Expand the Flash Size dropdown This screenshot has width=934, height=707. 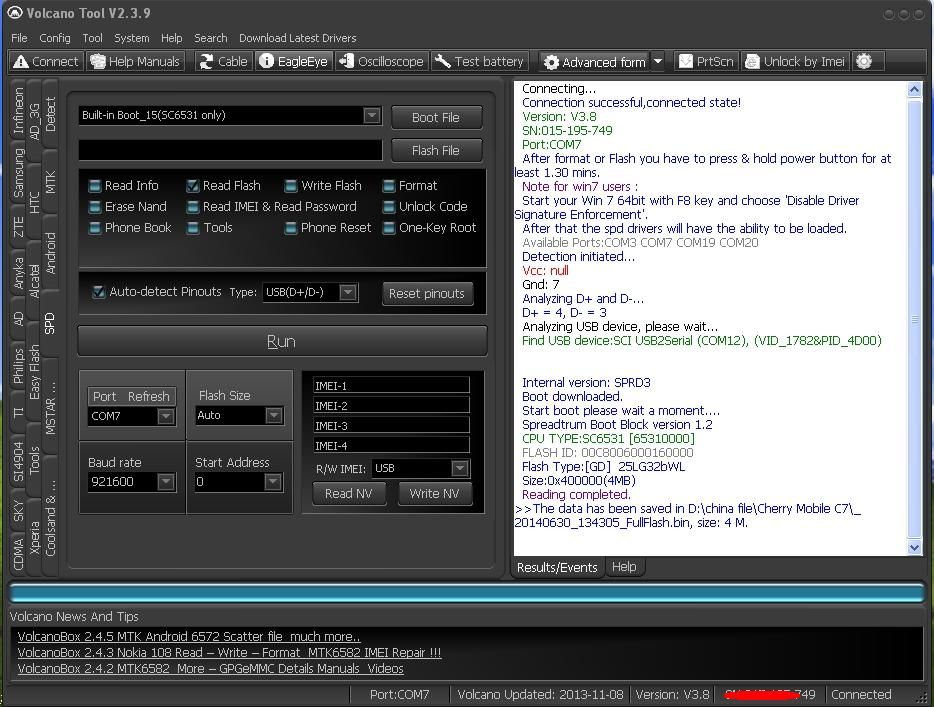(273, 416)
